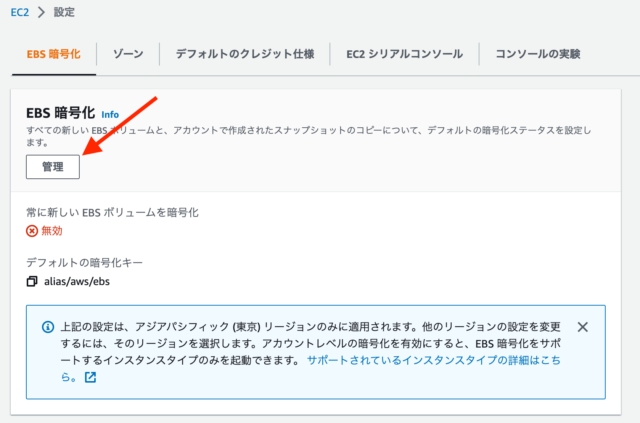
Task: Click the EBS 暗号化 panel heading
Action: (60, 113)
